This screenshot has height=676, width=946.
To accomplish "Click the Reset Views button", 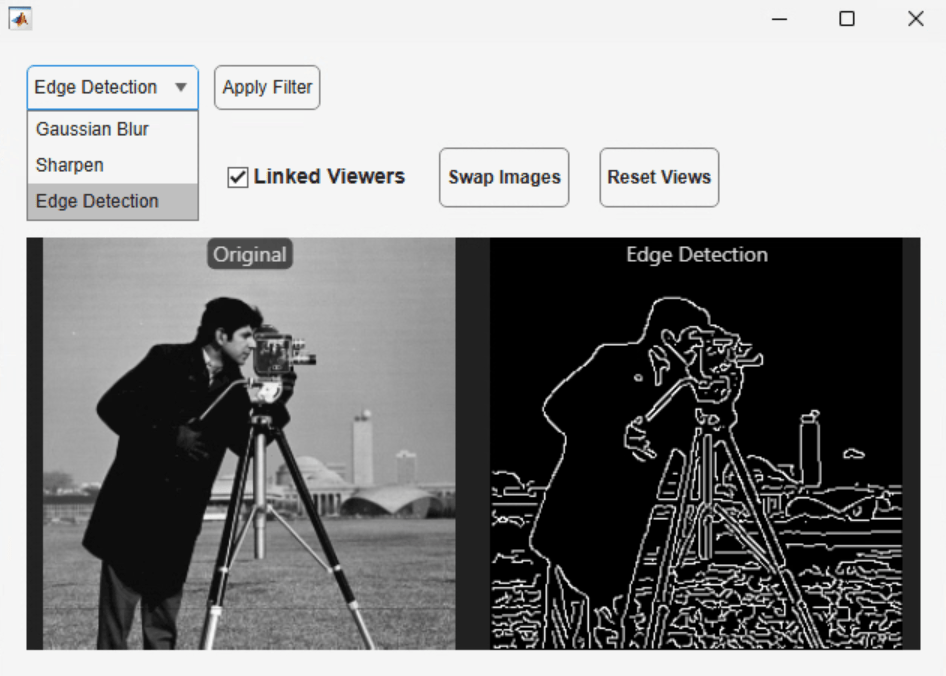I will [659, 177].
